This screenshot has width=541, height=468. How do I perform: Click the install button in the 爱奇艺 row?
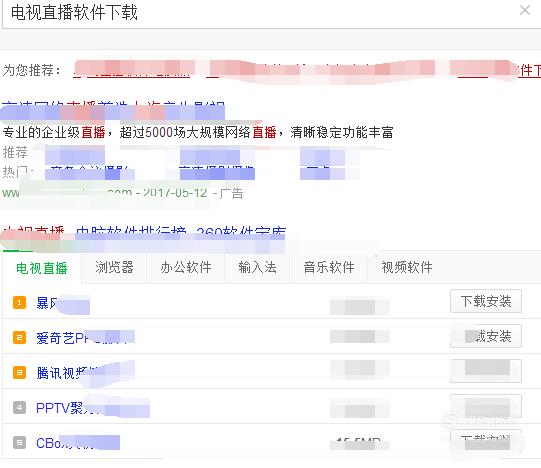coord(486,336)
